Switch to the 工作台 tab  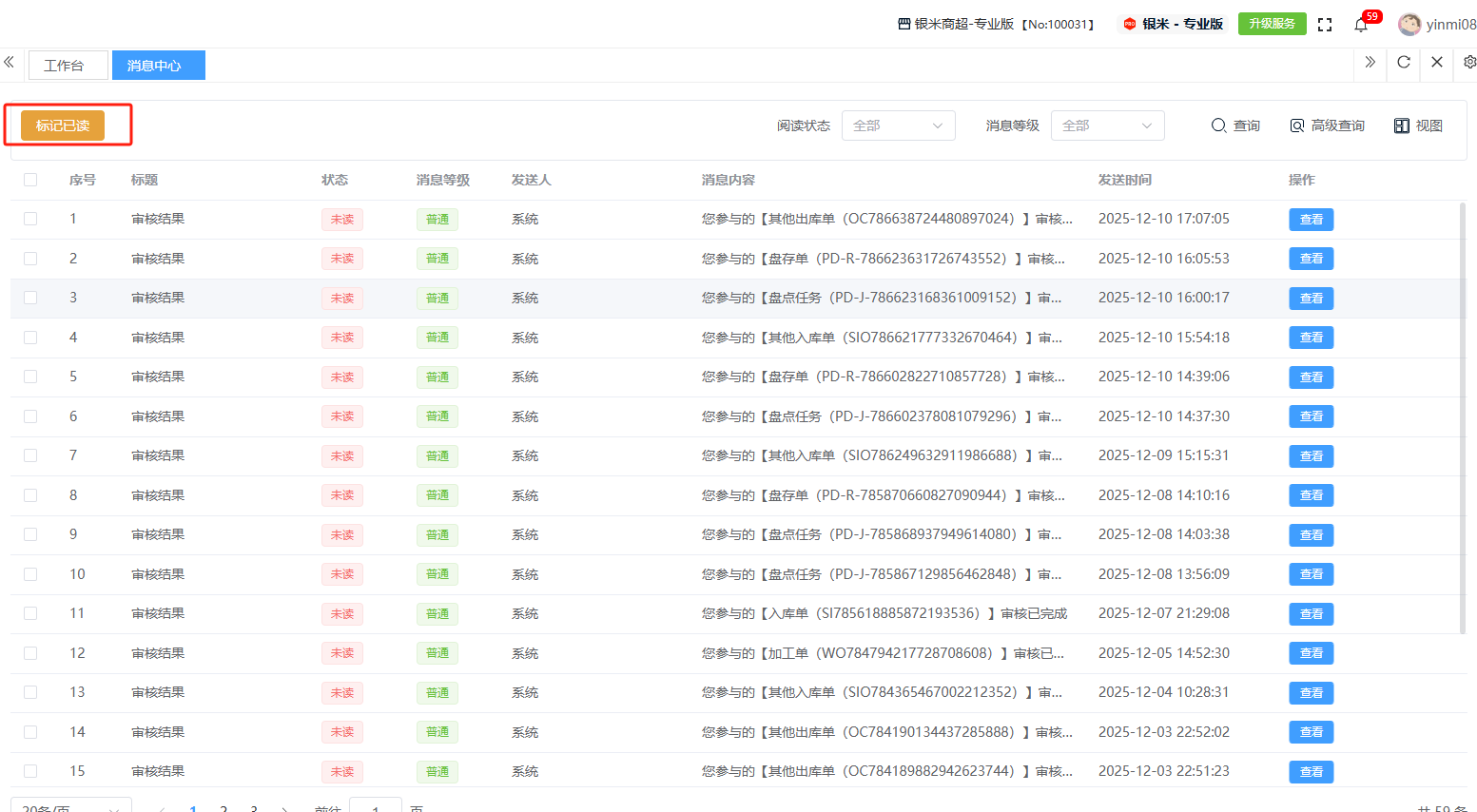tap(65, 66)
